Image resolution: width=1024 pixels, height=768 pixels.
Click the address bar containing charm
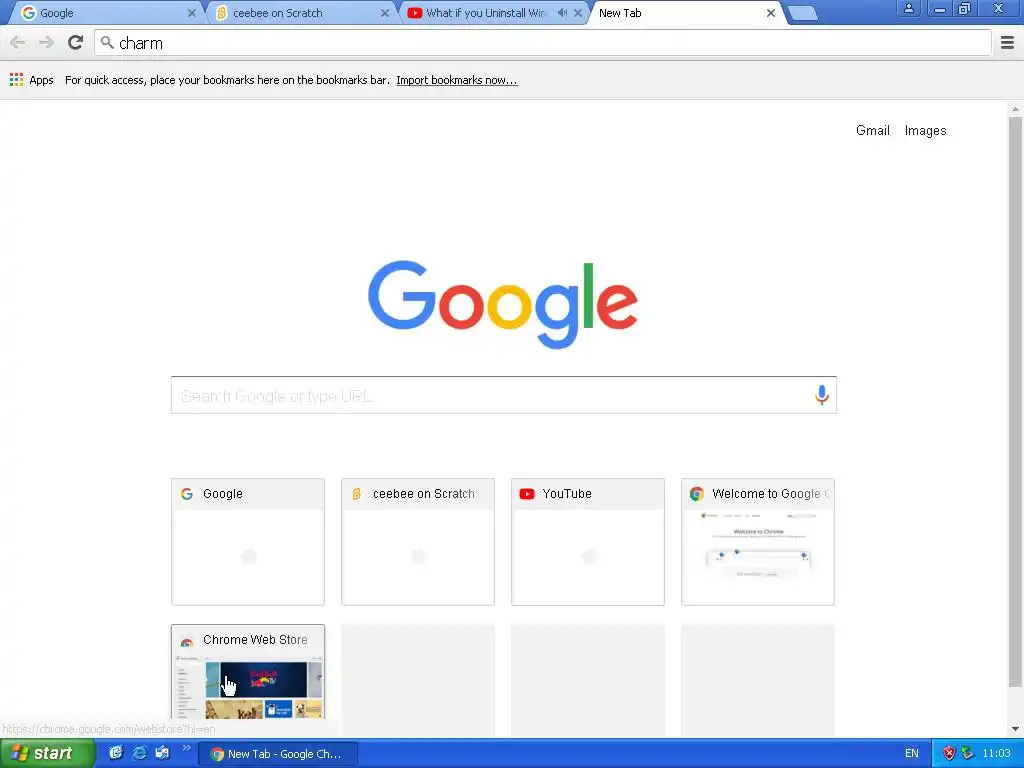[542, 43]
